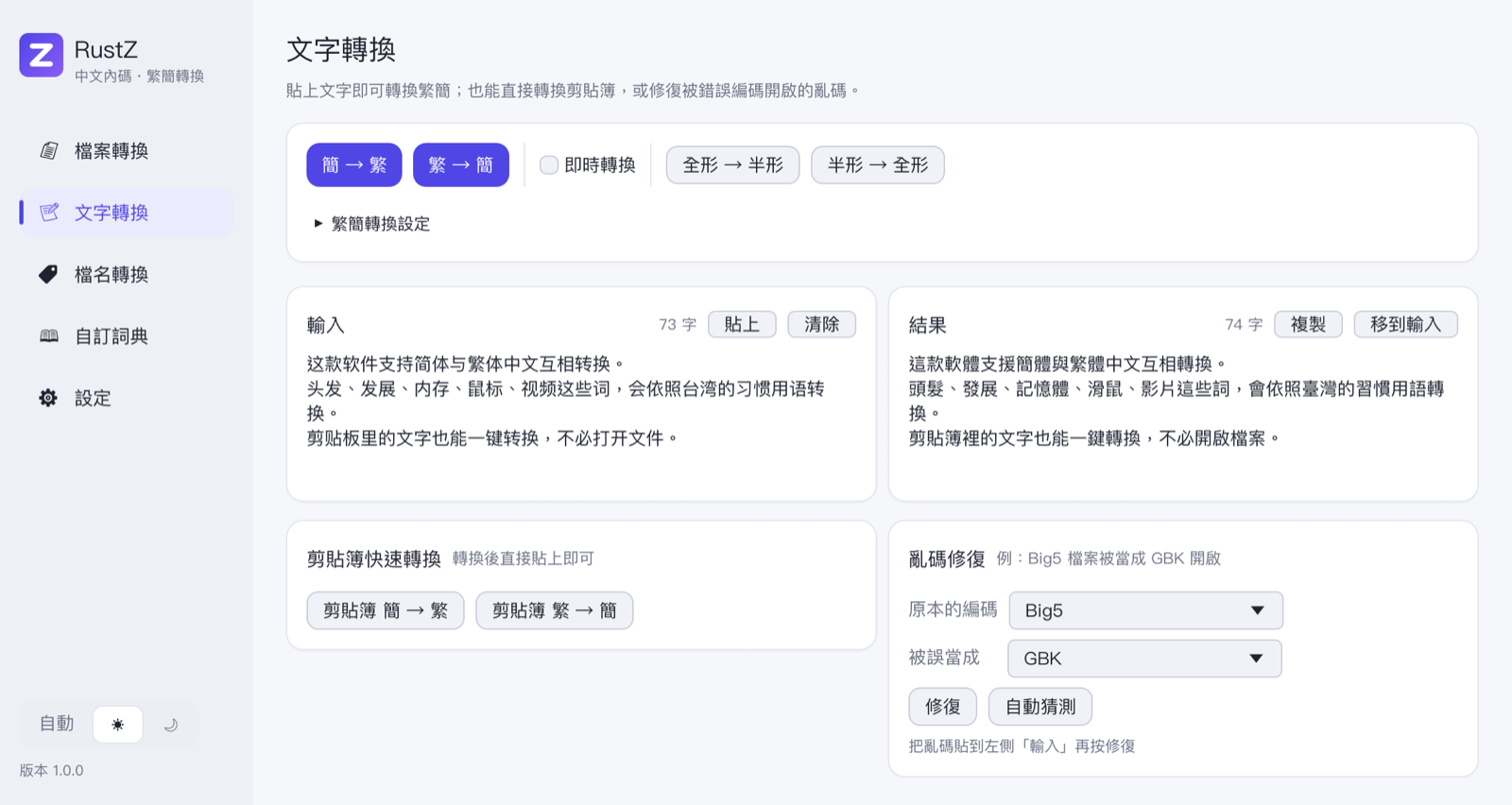The height and width of the screenshot is (805, 1512).
Task: Switch to light theme via sun icon
Action: [118, 725]
